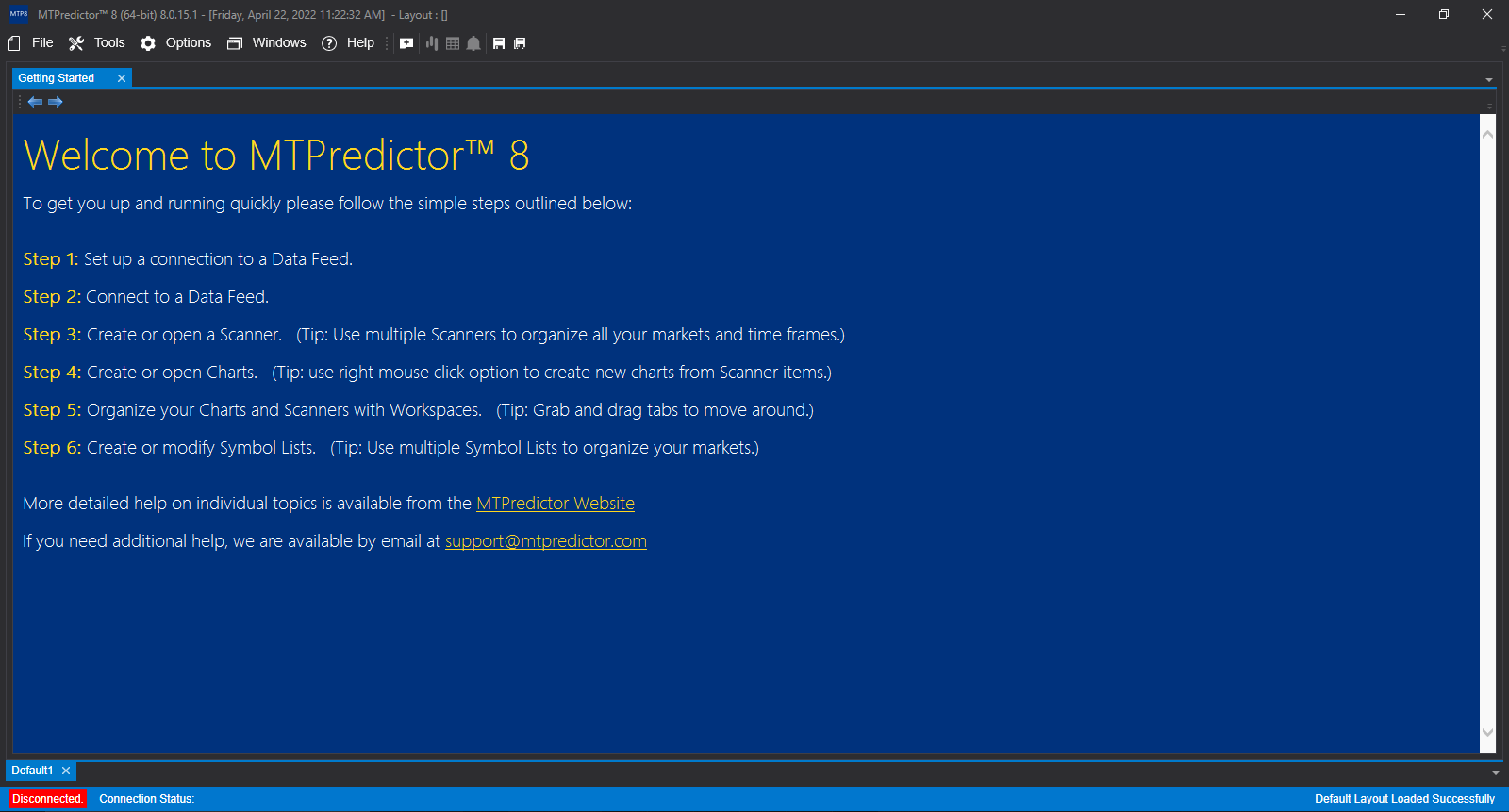Click the scrollbar down arrow
This screenshot has width=1509, height=812.
(1488, 732)
